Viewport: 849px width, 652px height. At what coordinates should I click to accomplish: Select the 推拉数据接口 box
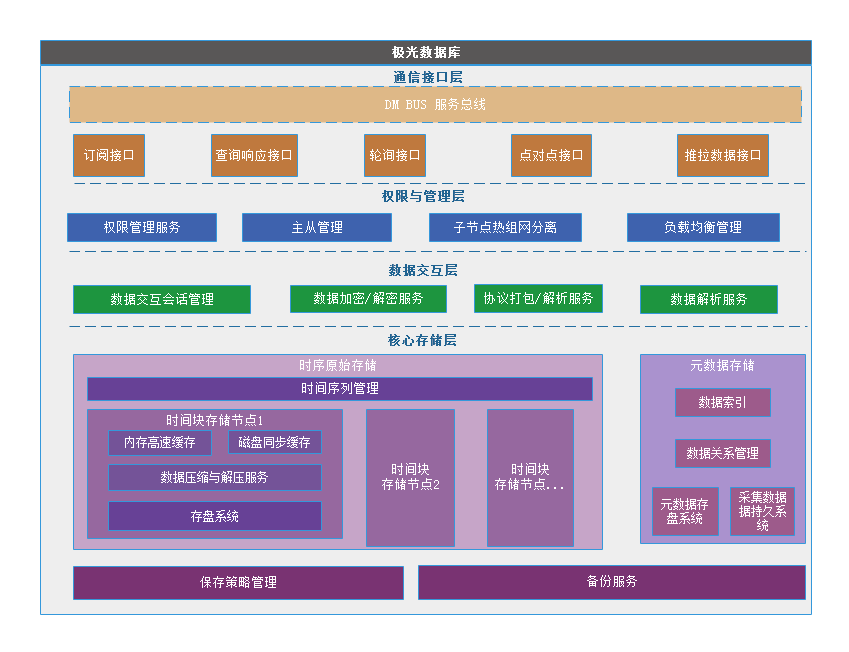[722, 155]
